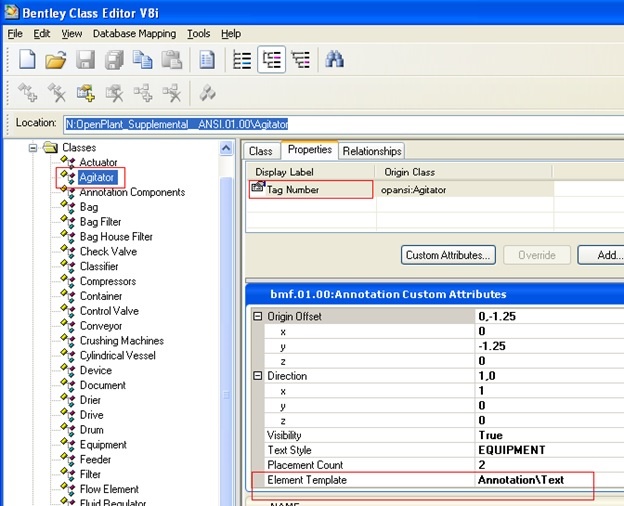624x506 pixels.
Task: Collapse the Direction attribute group
Action: (x=257, y=375)
